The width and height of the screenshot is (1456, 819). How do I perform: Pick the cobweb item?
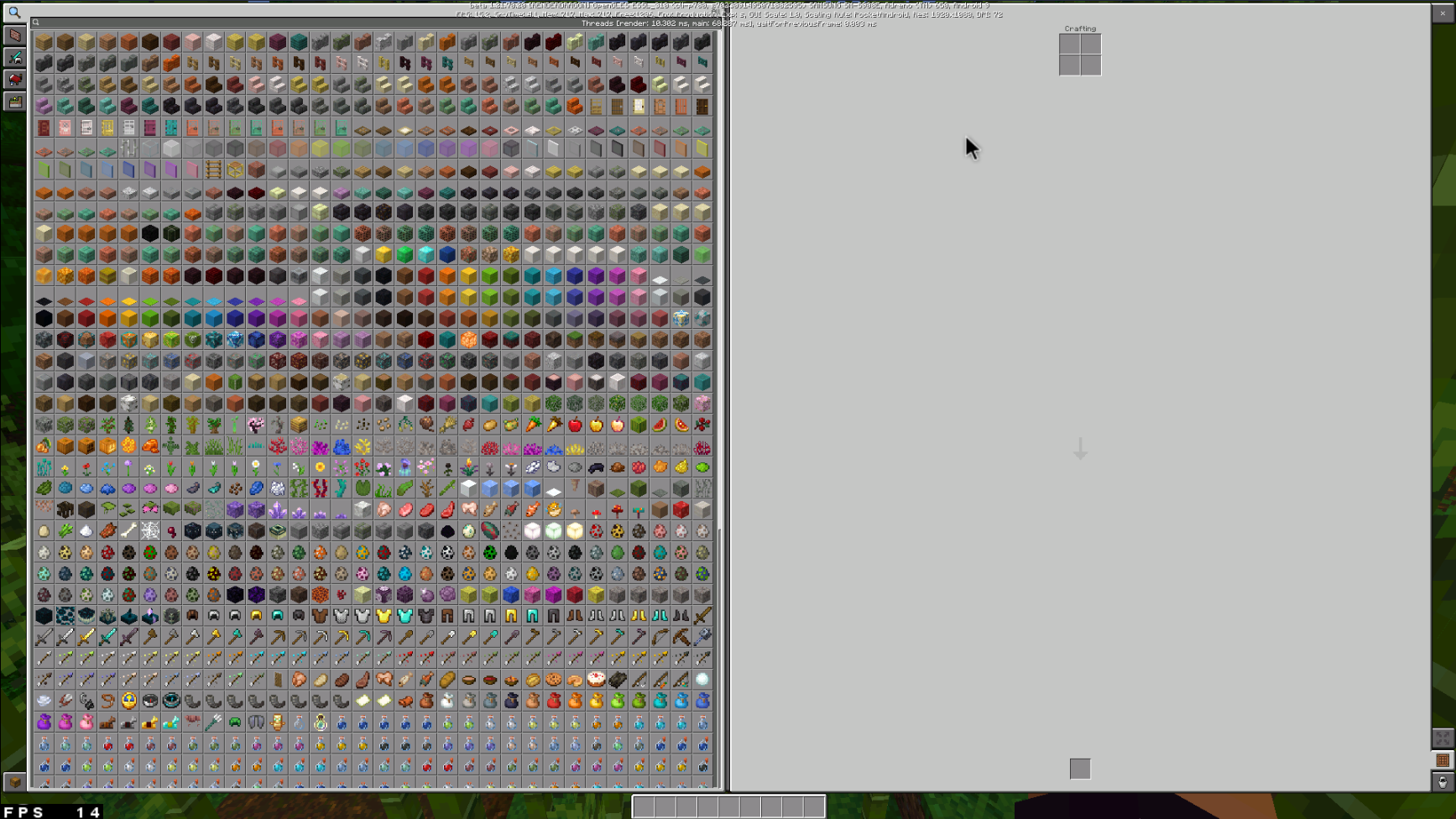150,531
